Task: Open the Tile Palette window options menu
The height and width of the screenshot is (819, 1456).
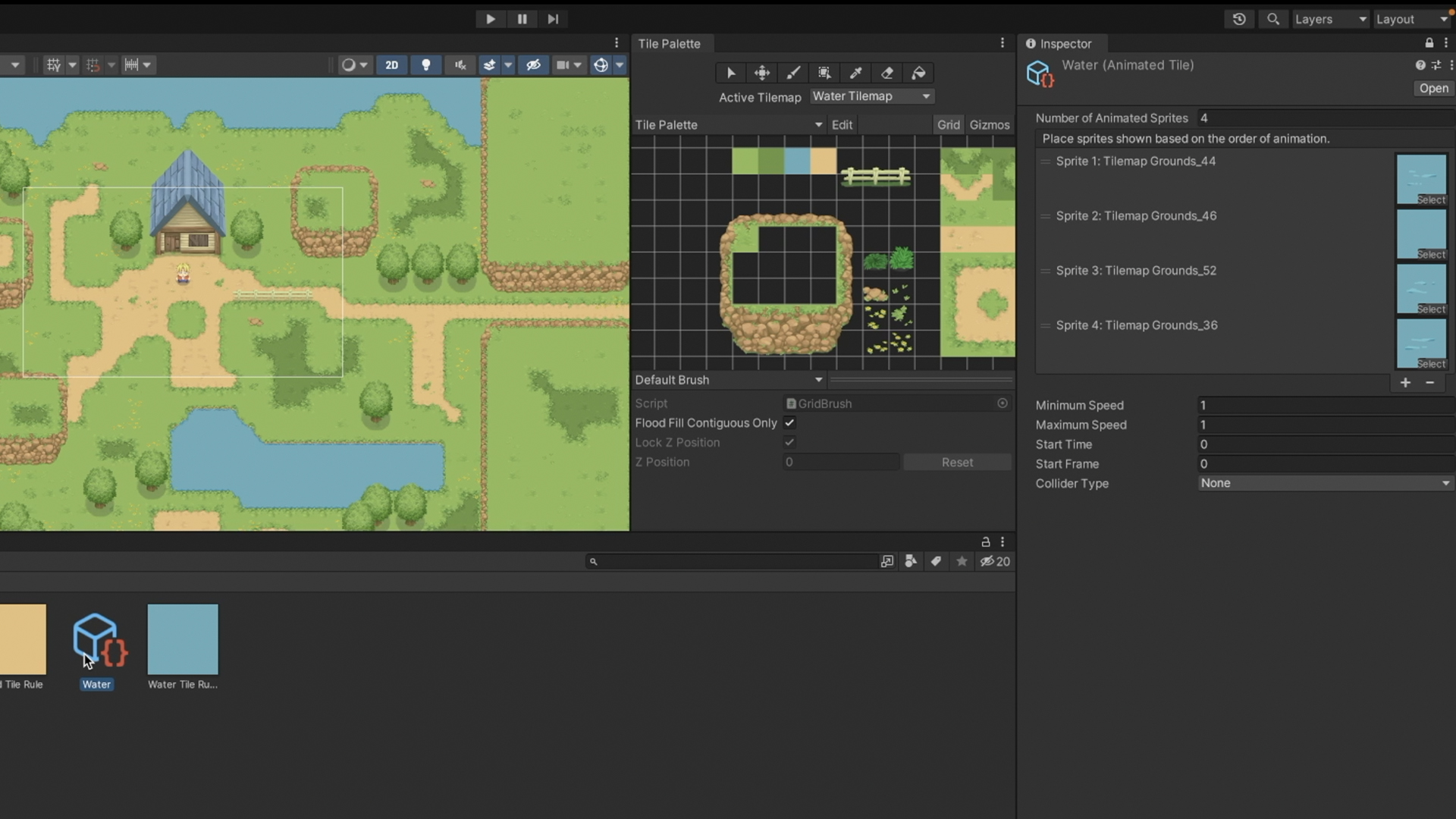Action: 1002,43
